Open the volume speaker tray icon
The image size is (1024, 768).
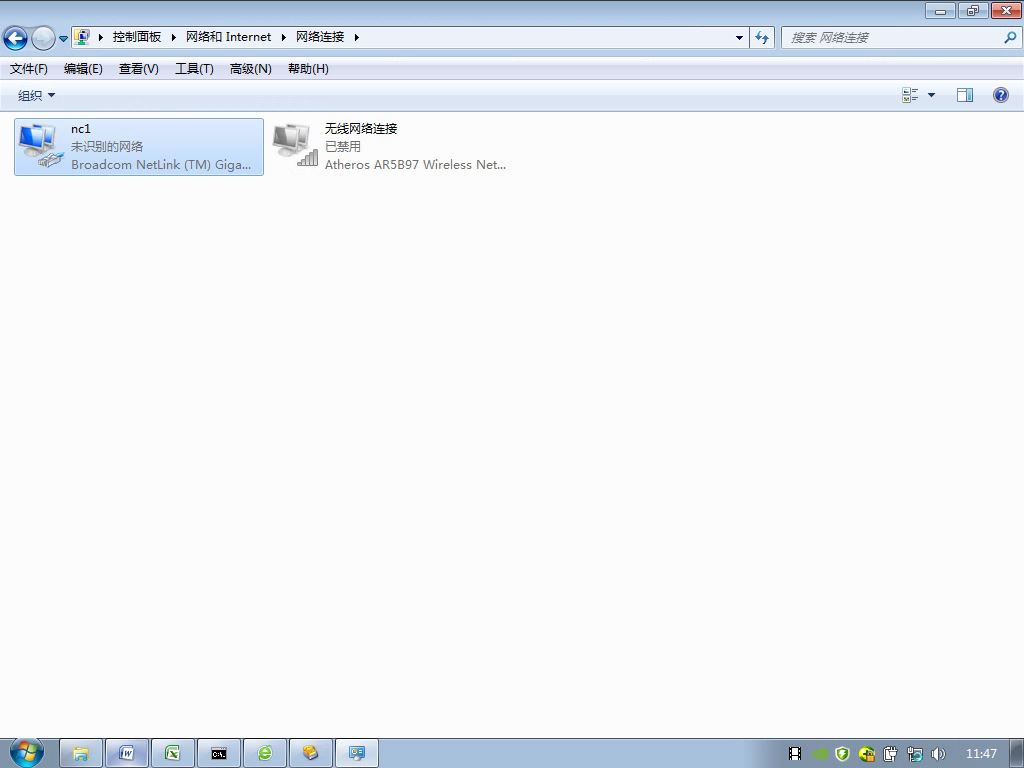938,754
